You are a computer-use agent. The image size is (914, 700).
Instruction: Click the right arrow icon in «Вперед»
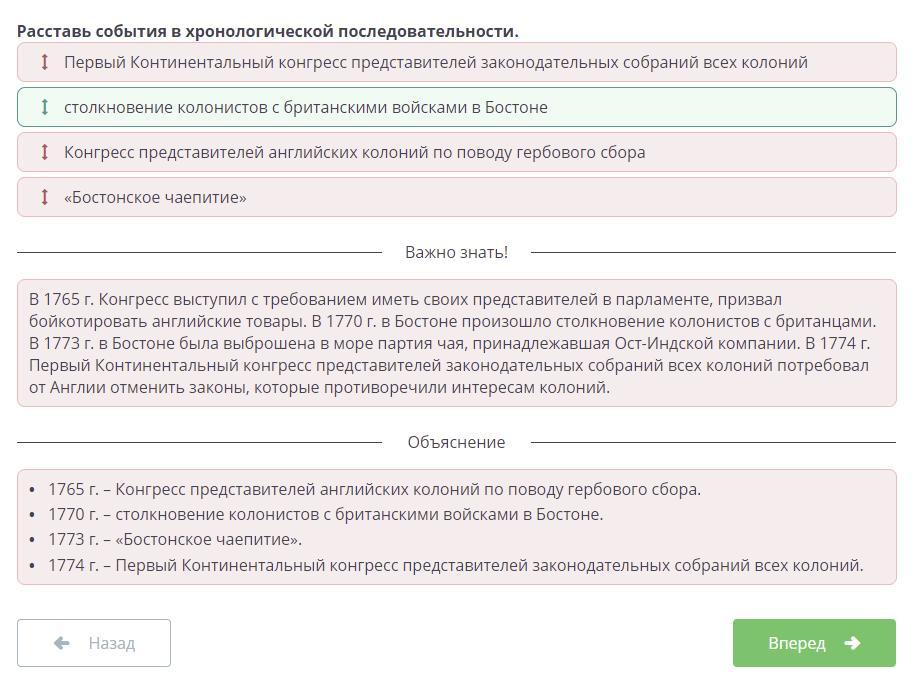tap(852, 643)
